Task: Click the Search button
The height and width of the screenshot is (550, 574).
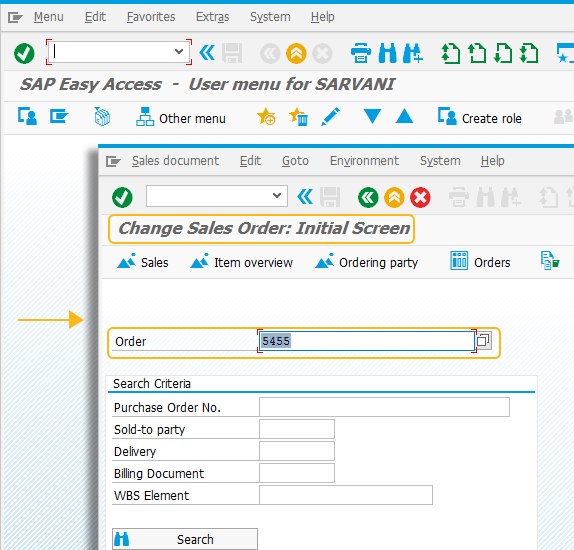Action: [x=185, y=539]
